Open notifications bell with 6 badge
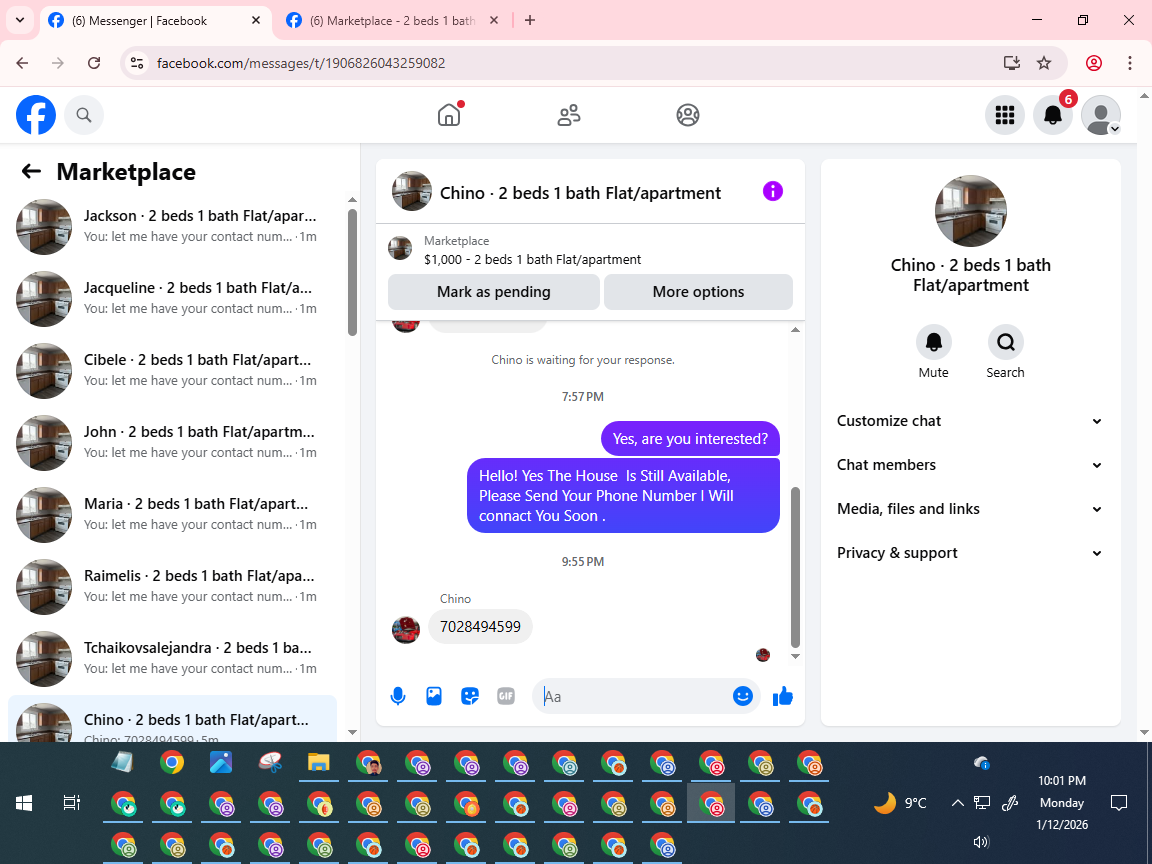Screen dimensions: 1152x864 (x=1053, y=115)
